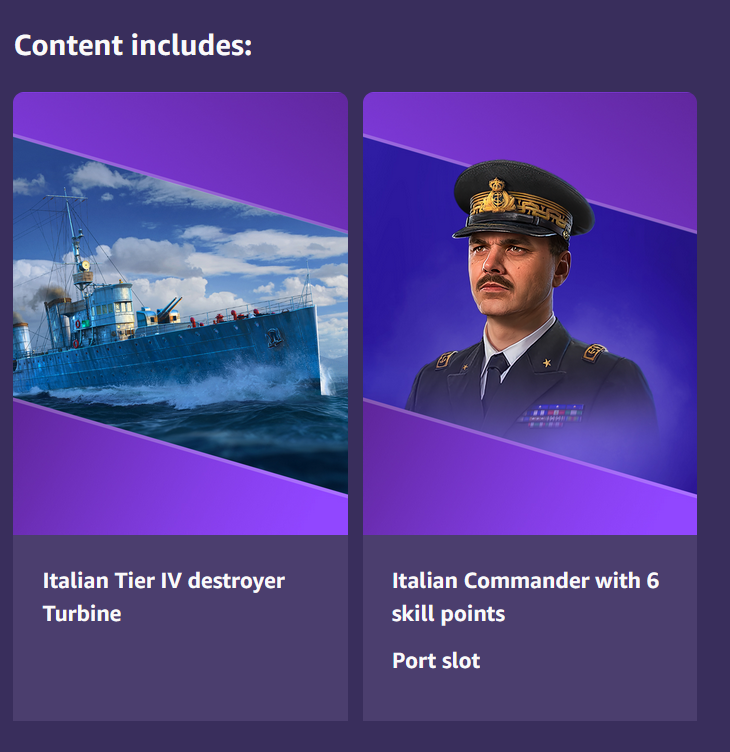Click the medal ribbon bar on uniform
This screenshot has height=752, width=730.
552,415
